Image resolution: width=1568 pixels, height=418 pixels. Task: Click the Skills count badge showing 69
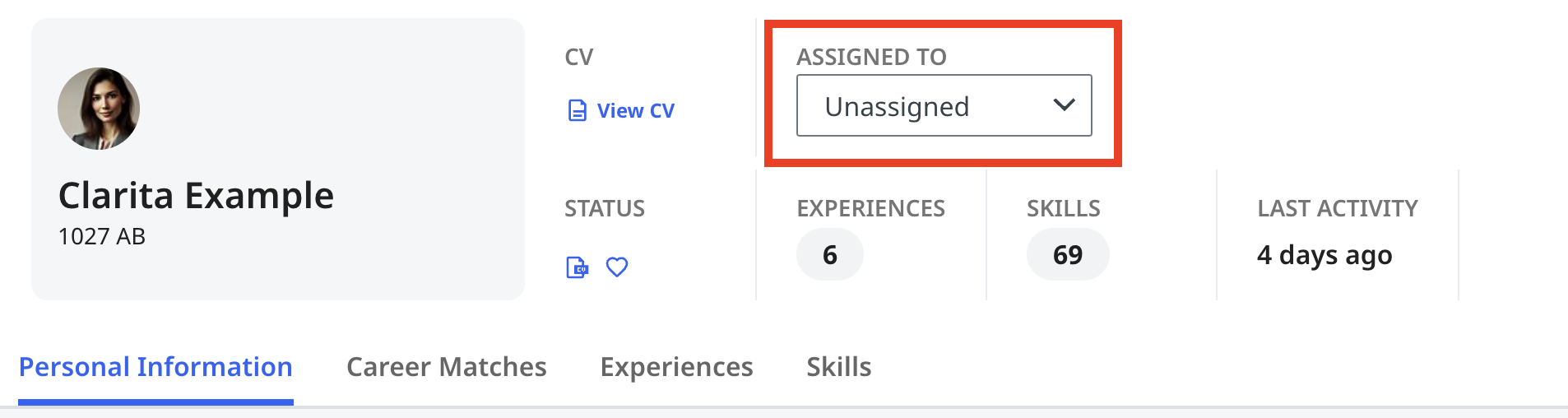pos(1068,254)
